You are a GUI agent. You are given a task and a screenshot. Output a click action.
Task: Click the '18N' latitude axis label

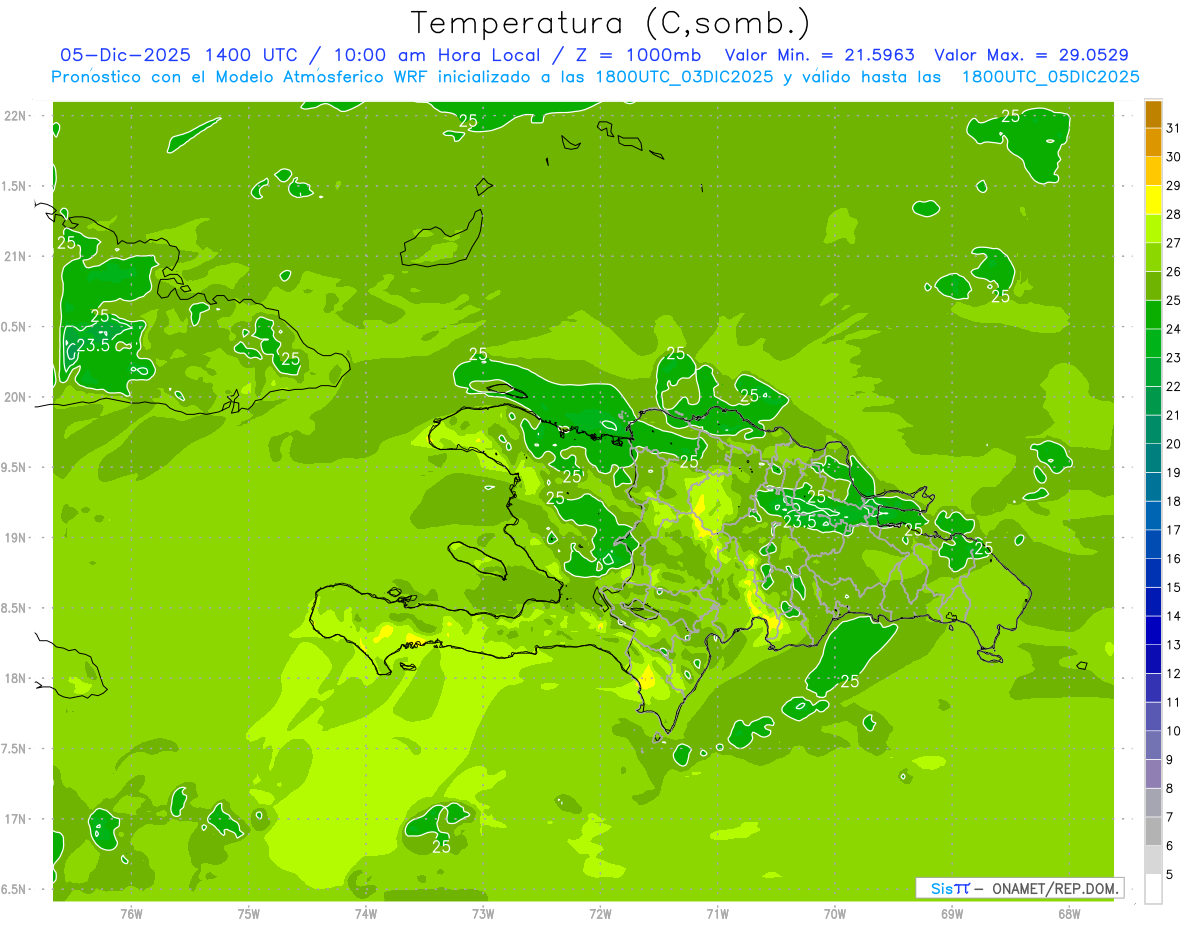[x=15, y=678]
